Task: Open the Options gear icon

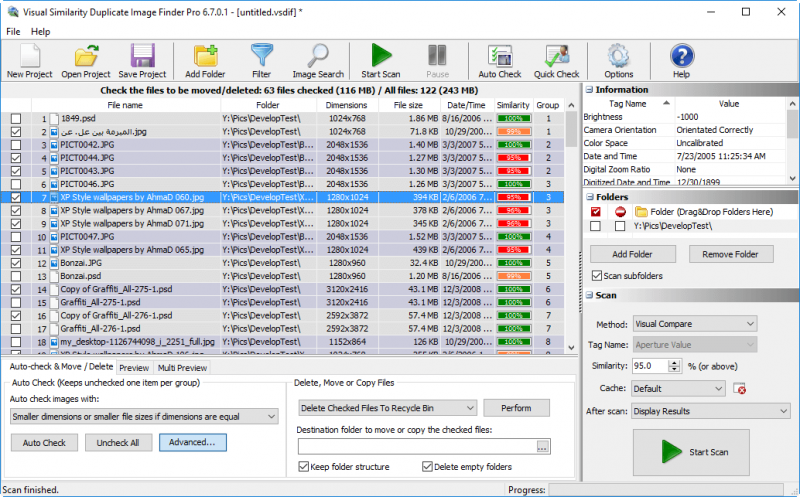Action: (618, 56)
